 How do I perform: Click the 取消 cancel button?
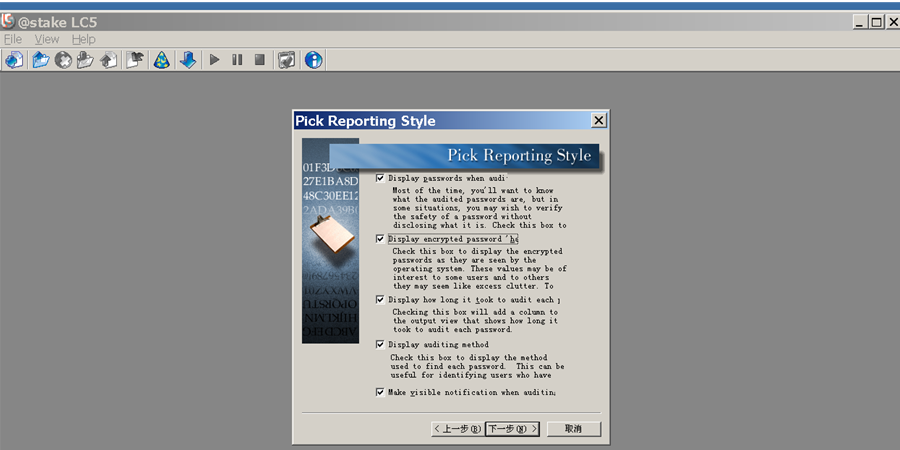(x=573, y=429)
